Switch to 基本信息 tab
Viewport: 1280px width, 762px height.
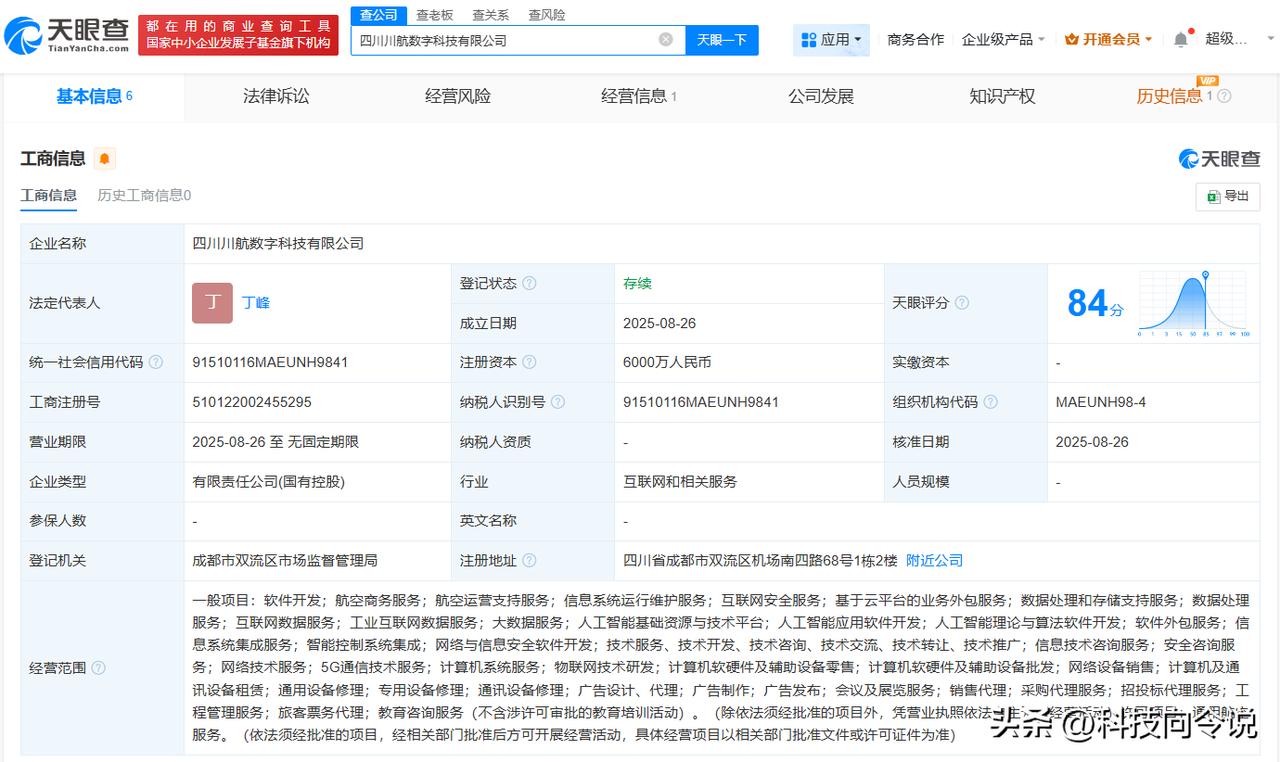94,96
